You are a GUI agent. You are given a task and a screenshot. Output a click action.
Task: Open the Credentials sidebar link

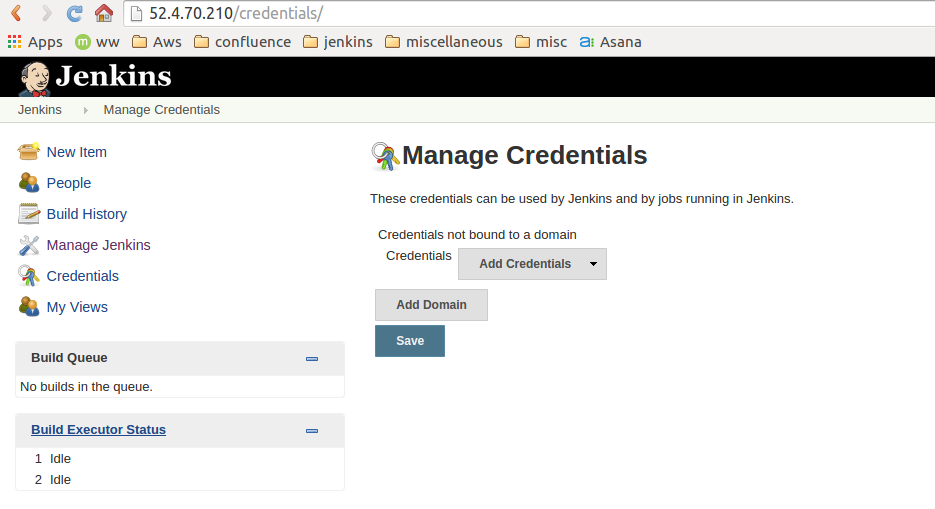click(82, 276)
